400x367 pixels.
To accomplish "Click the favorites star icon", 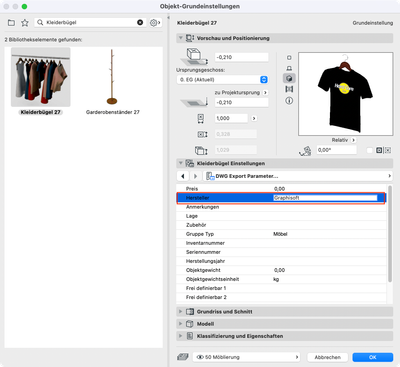I will click(25, 23).
